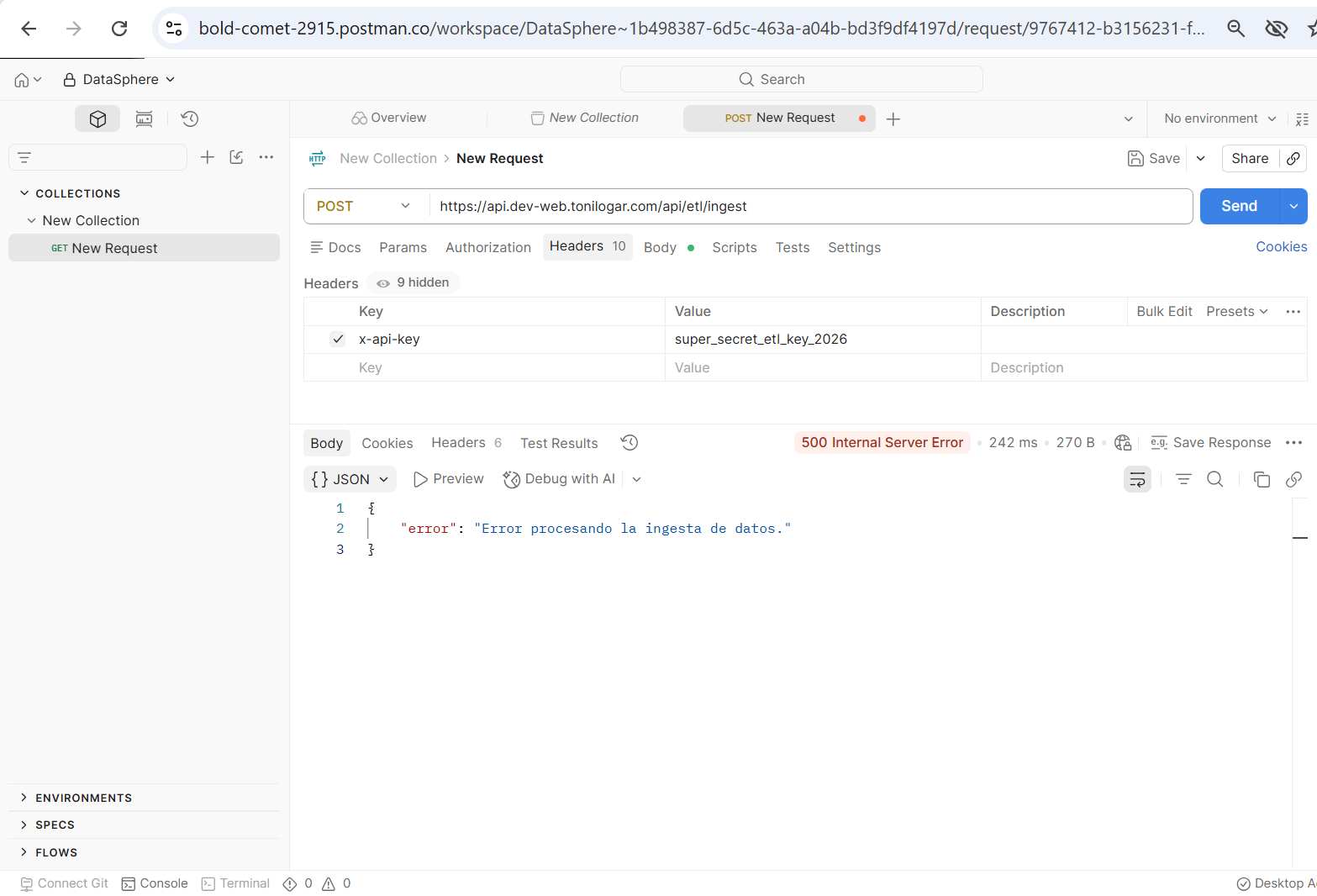Click the Postman Search bar
Viewport: 1317px width, 896px height.
(802, 80)
